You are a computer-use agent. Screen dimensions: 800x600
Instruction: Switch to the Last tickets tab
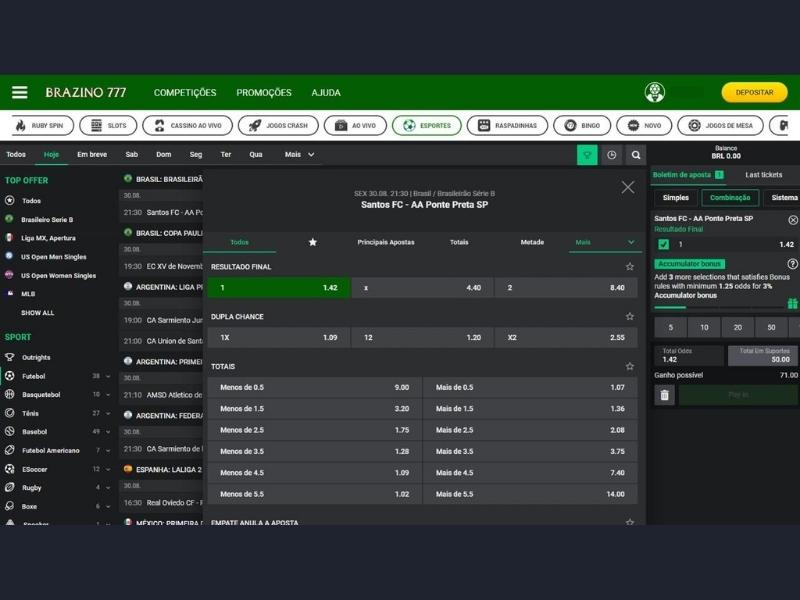pos(763,174)
